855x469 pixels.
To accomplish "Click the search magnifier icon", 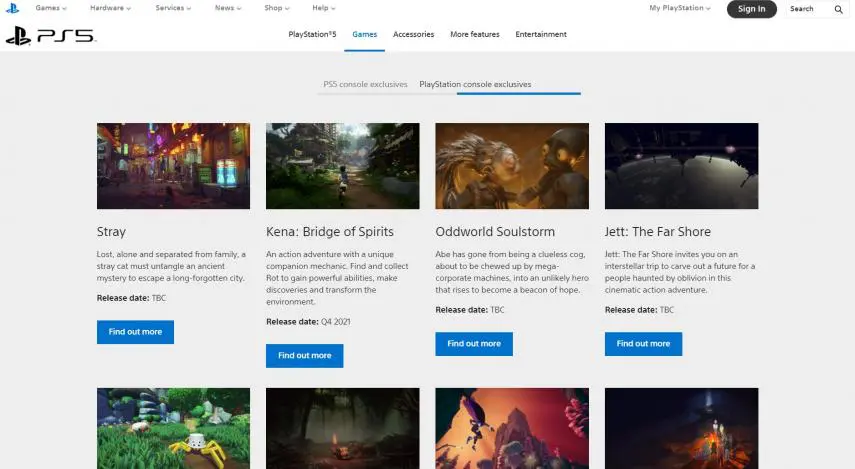I will click(838, 9).
